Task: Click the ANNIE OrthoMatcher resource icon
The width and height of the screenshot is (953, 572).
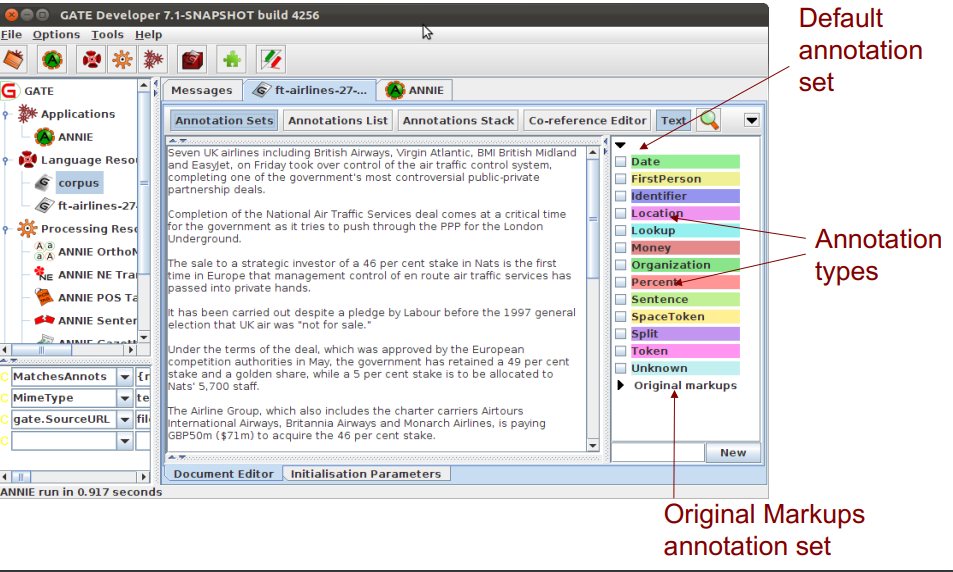Action: (x=44, y=251)
